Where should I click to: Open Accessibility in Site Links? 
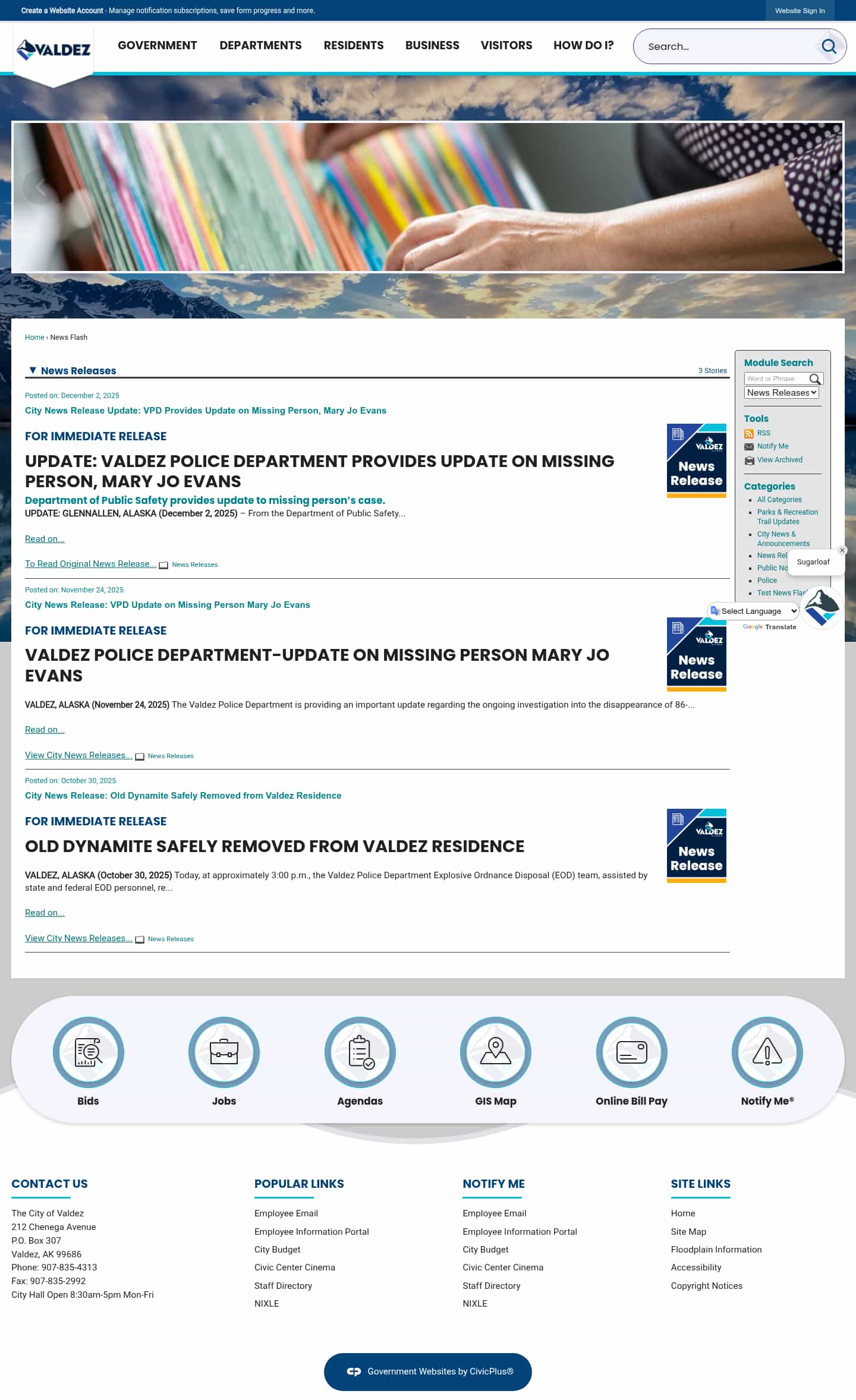(696, 1267)
